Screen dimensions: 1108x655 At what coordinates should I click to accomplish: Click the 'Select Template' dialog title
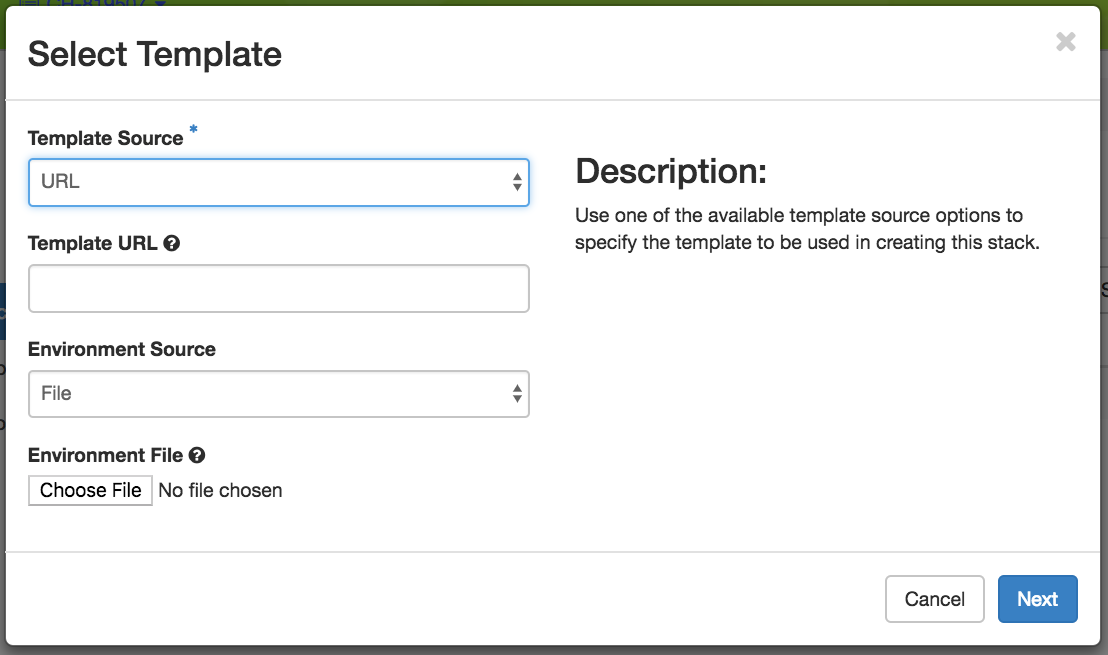pyautogui.click(x=155, y=54)
